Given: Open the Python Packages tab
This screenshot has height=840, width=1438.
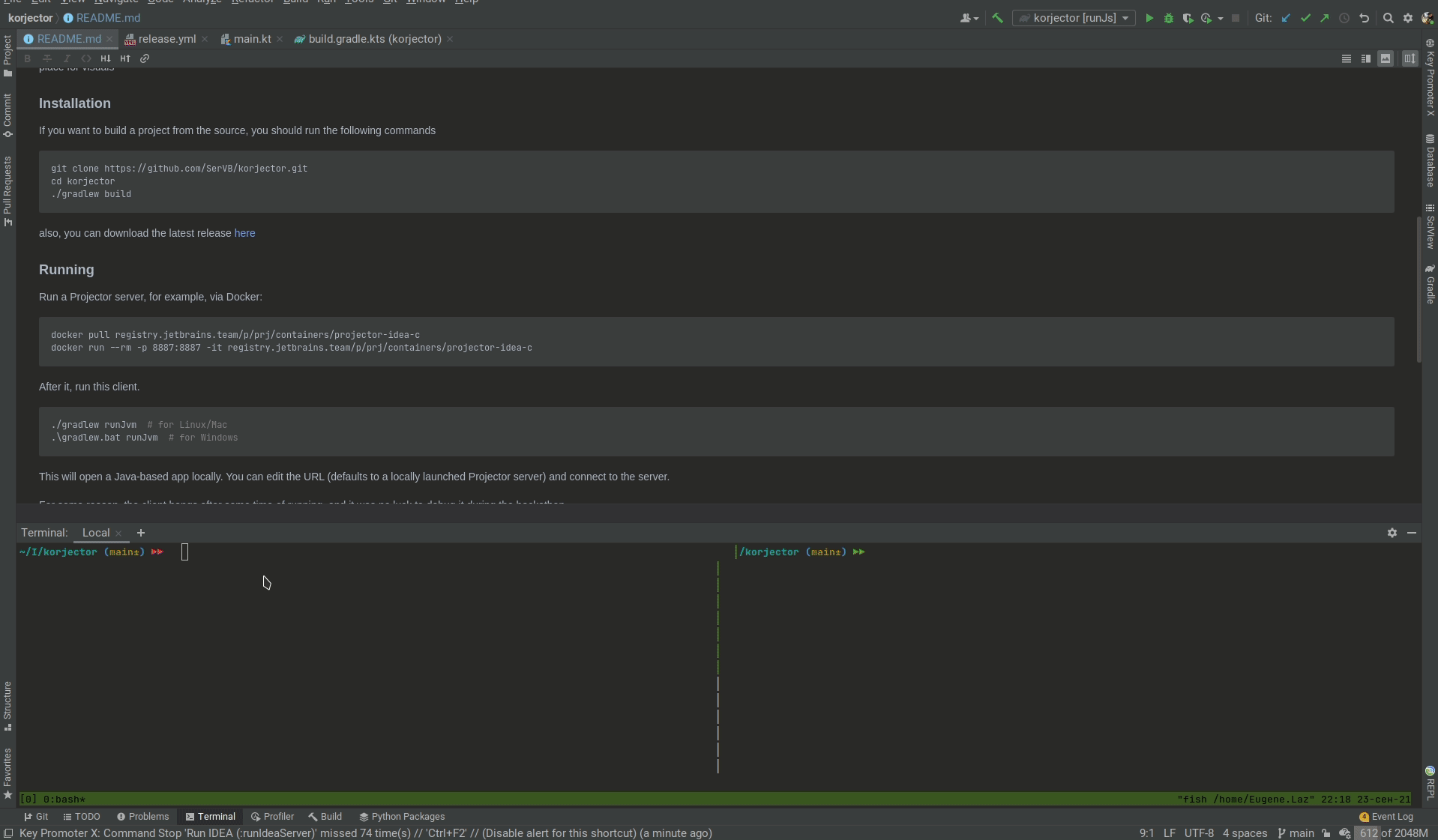Looking at the screenshot, I should [402, 817].
